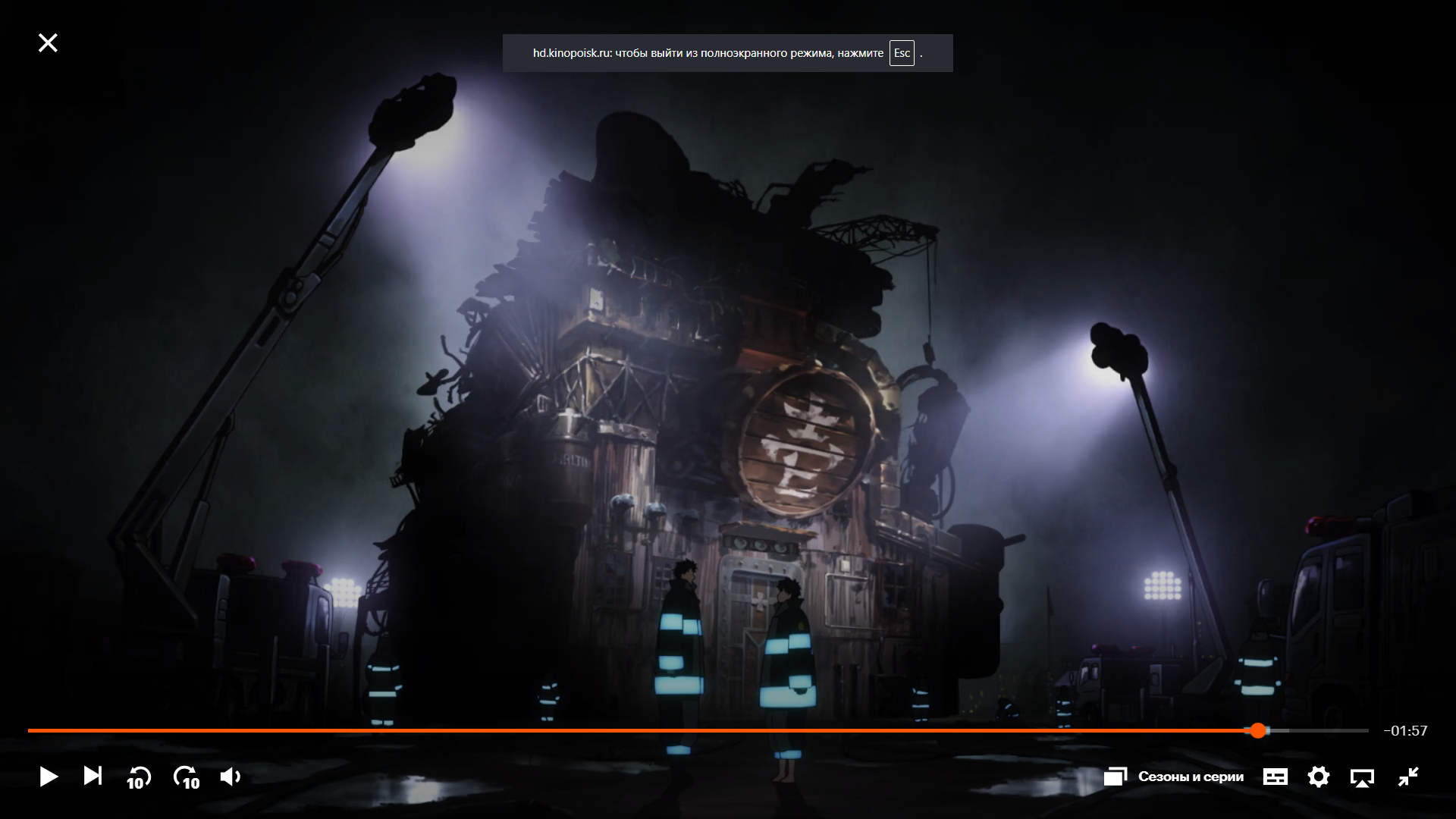Click the stacked episodes icon
Image resolution: width=1456 pixels, height=819 pixels.
click(1115, 777)
